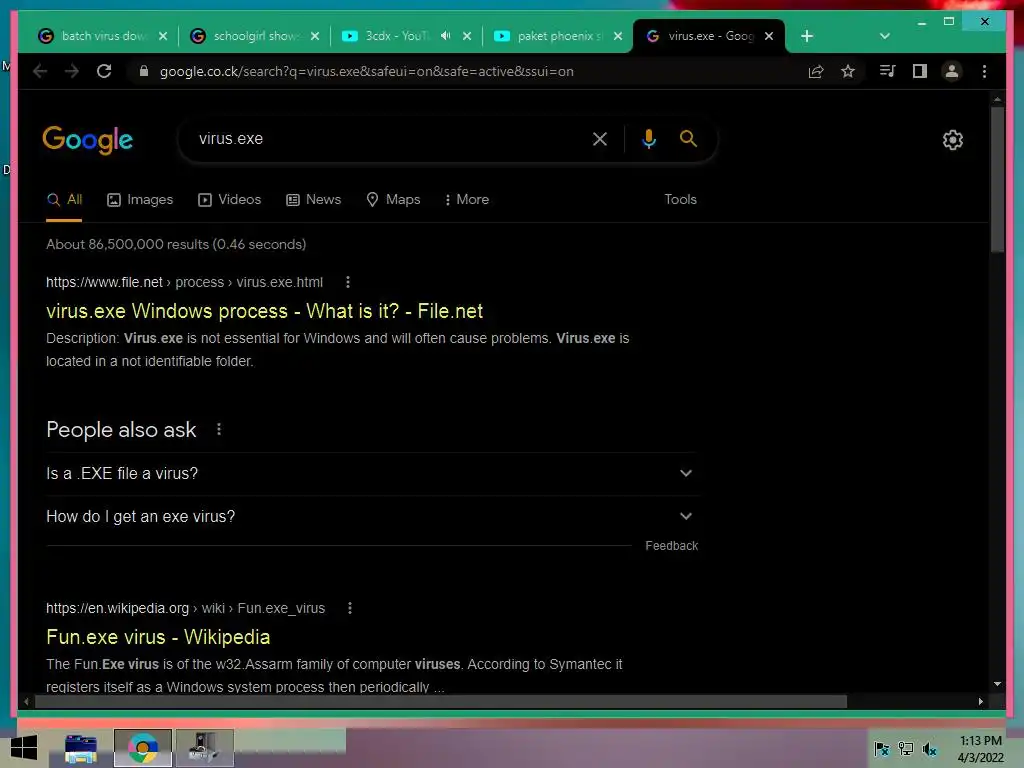The height and width of the screenshot is (768, 1024).
Task: Open File Explorer from taskbar
Action: pos(81,748)
